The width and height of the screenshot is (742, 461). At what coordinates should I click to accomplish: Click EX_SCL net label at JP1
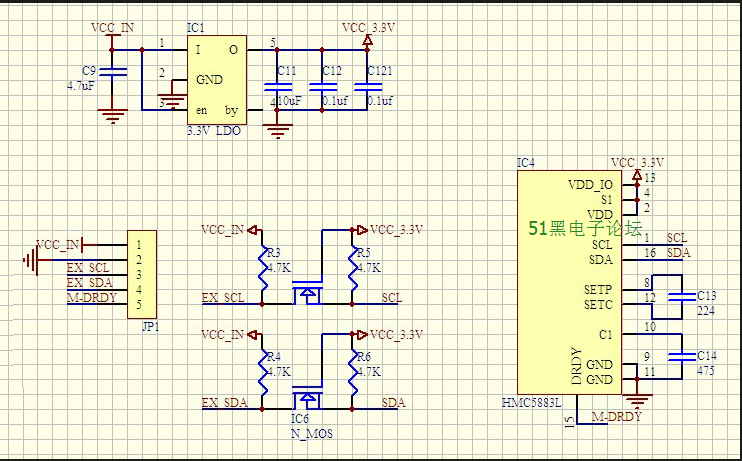click(x=88, y=268)
